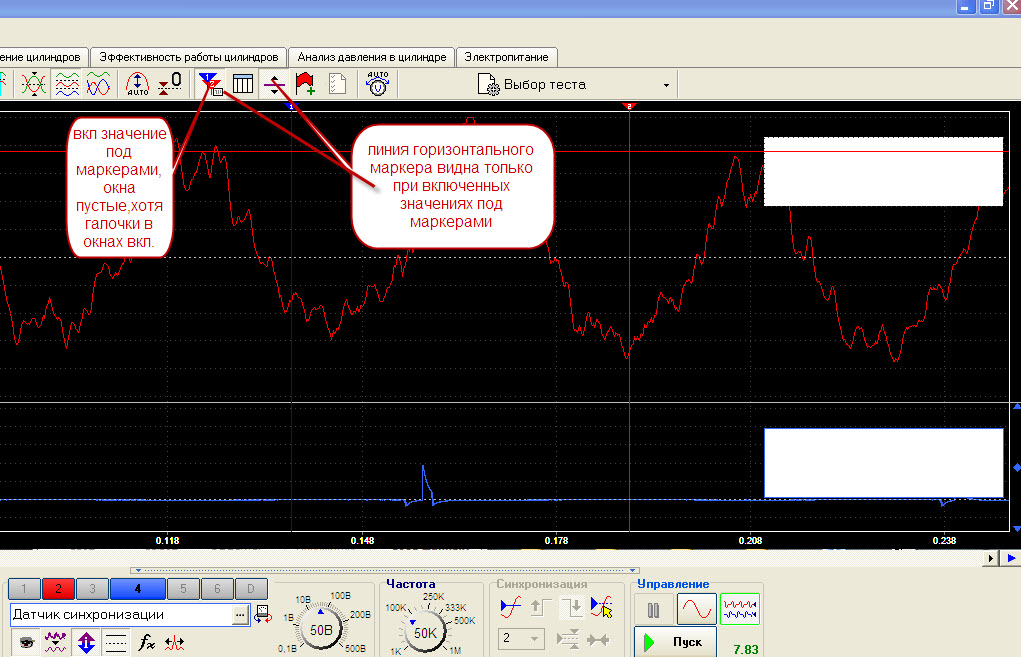
Task: Open the partially visible цилиндров tab
Action: [43, 57]
